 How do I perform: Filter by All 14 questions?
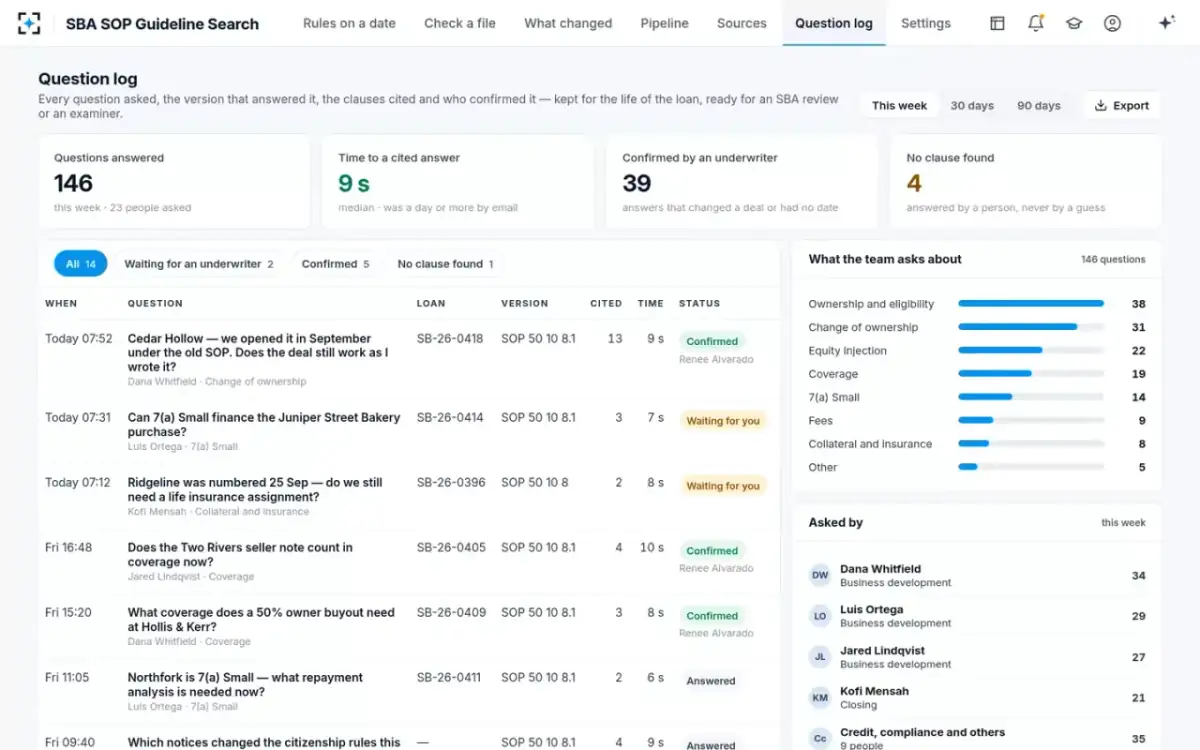tap(80, 264)
